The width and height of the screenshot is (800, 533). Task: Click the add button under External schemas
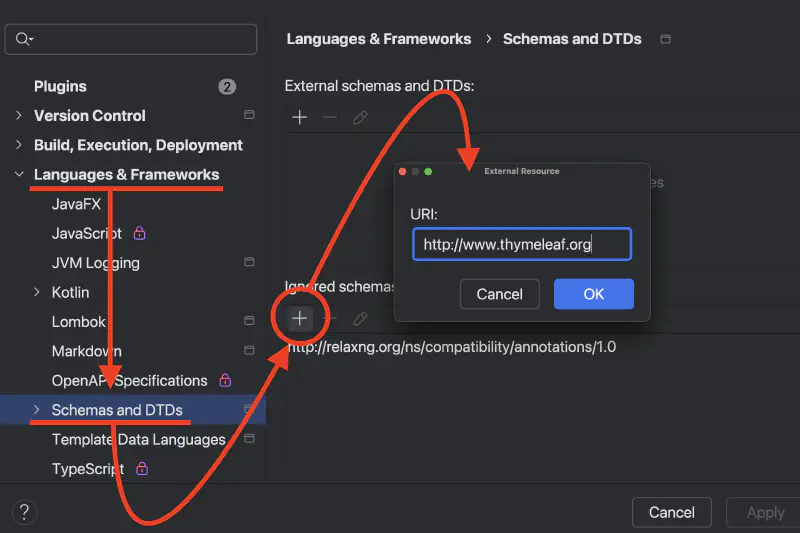pyautogui.click(x=299, y=117)
